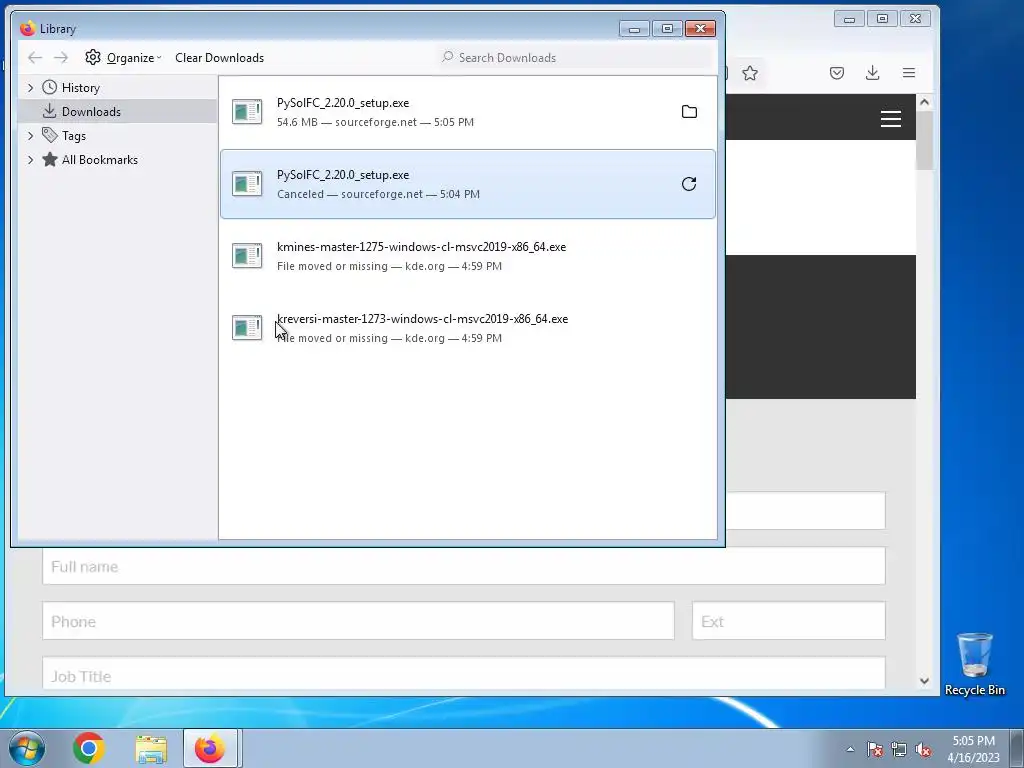
Task: Click the Ext input field
Action: point(789,621)
